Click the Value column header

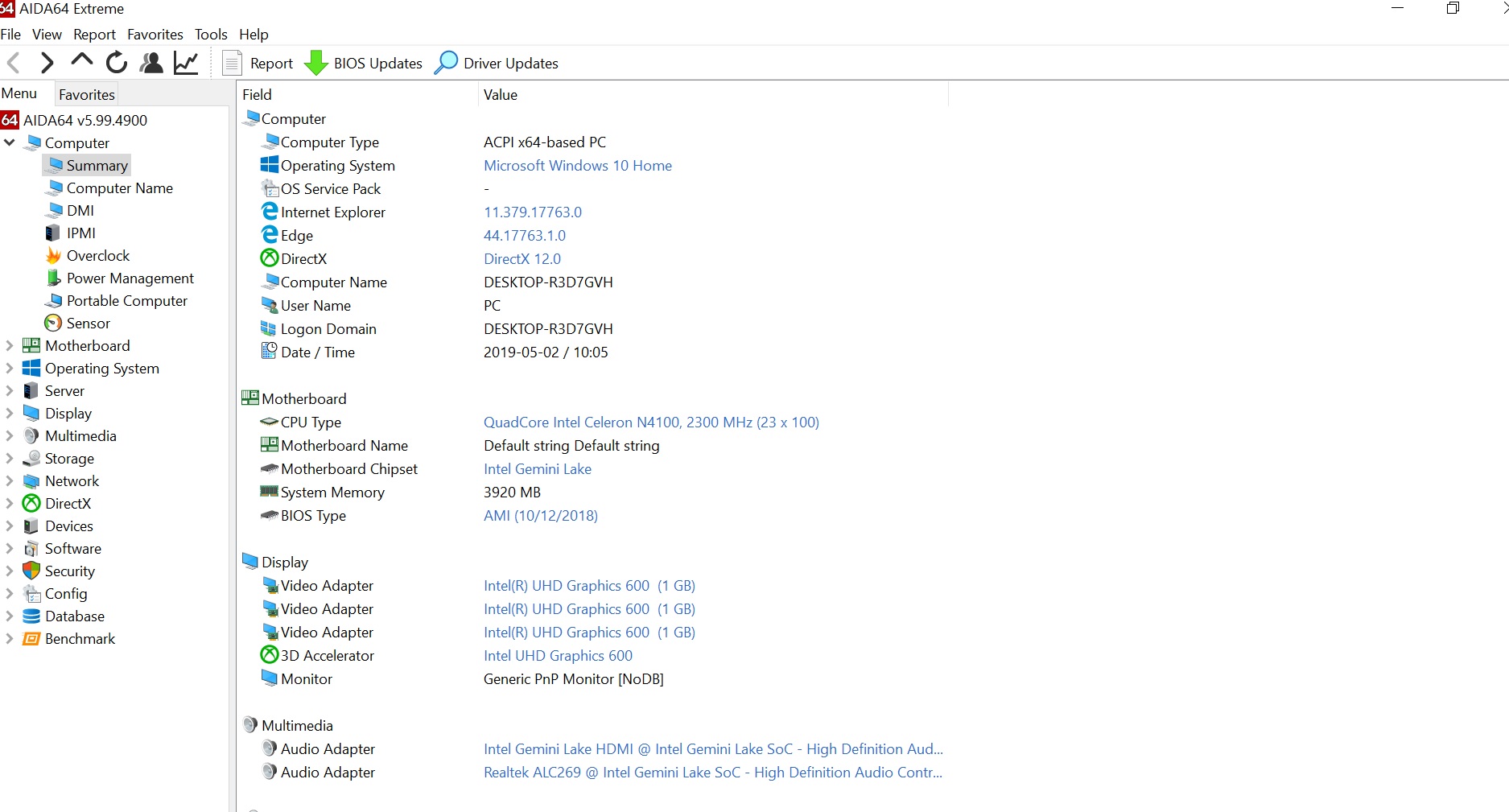tap(713, 94)
